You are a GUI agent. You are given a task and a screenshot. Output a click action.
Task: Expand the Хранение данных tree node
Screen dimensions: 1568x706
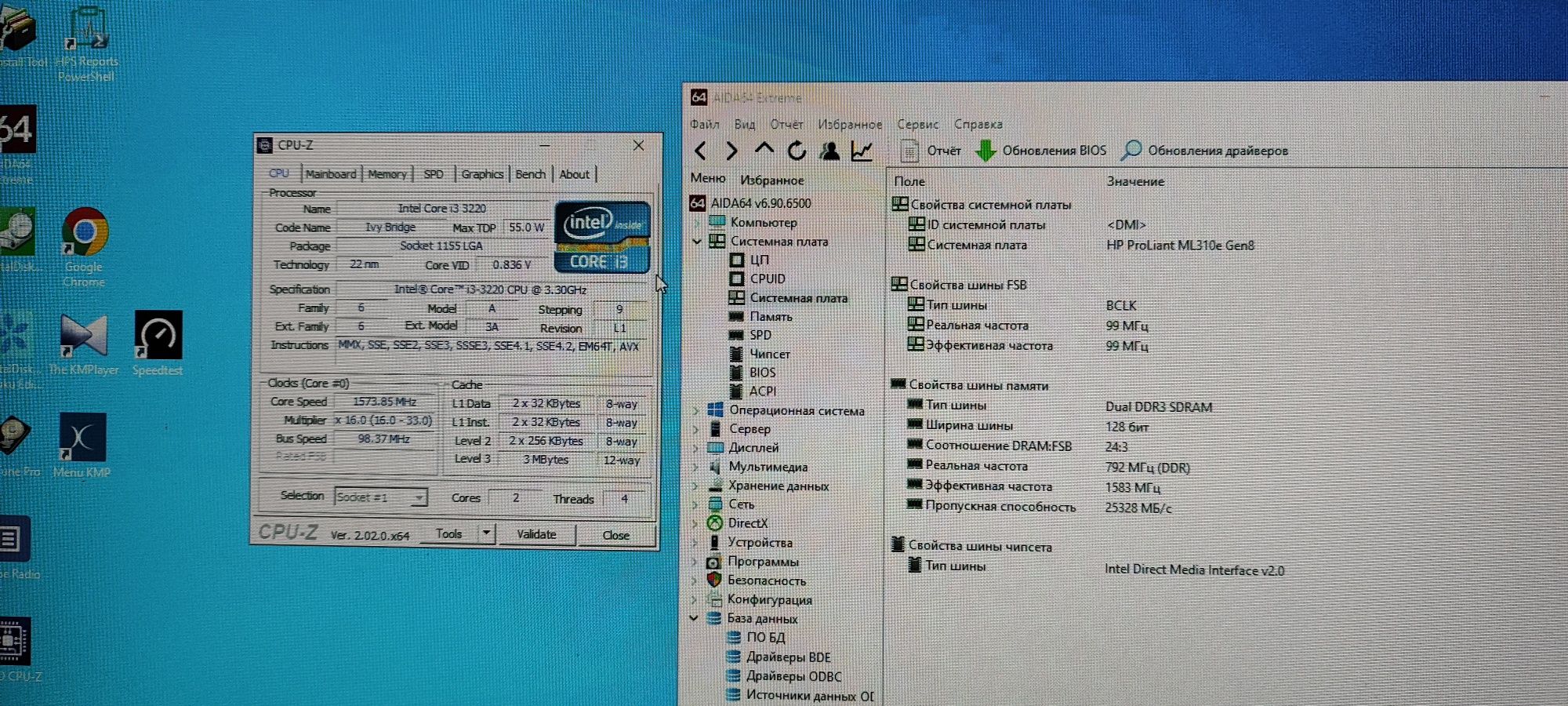tap(695, 486)
